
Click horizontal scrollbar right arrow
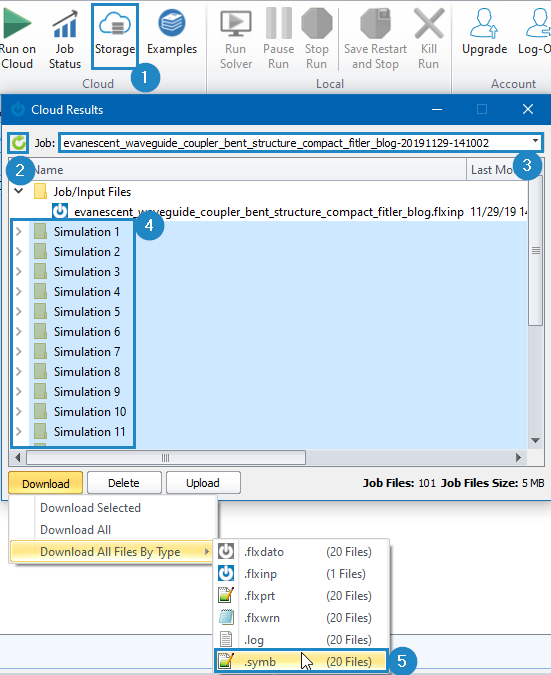point(519,458)
